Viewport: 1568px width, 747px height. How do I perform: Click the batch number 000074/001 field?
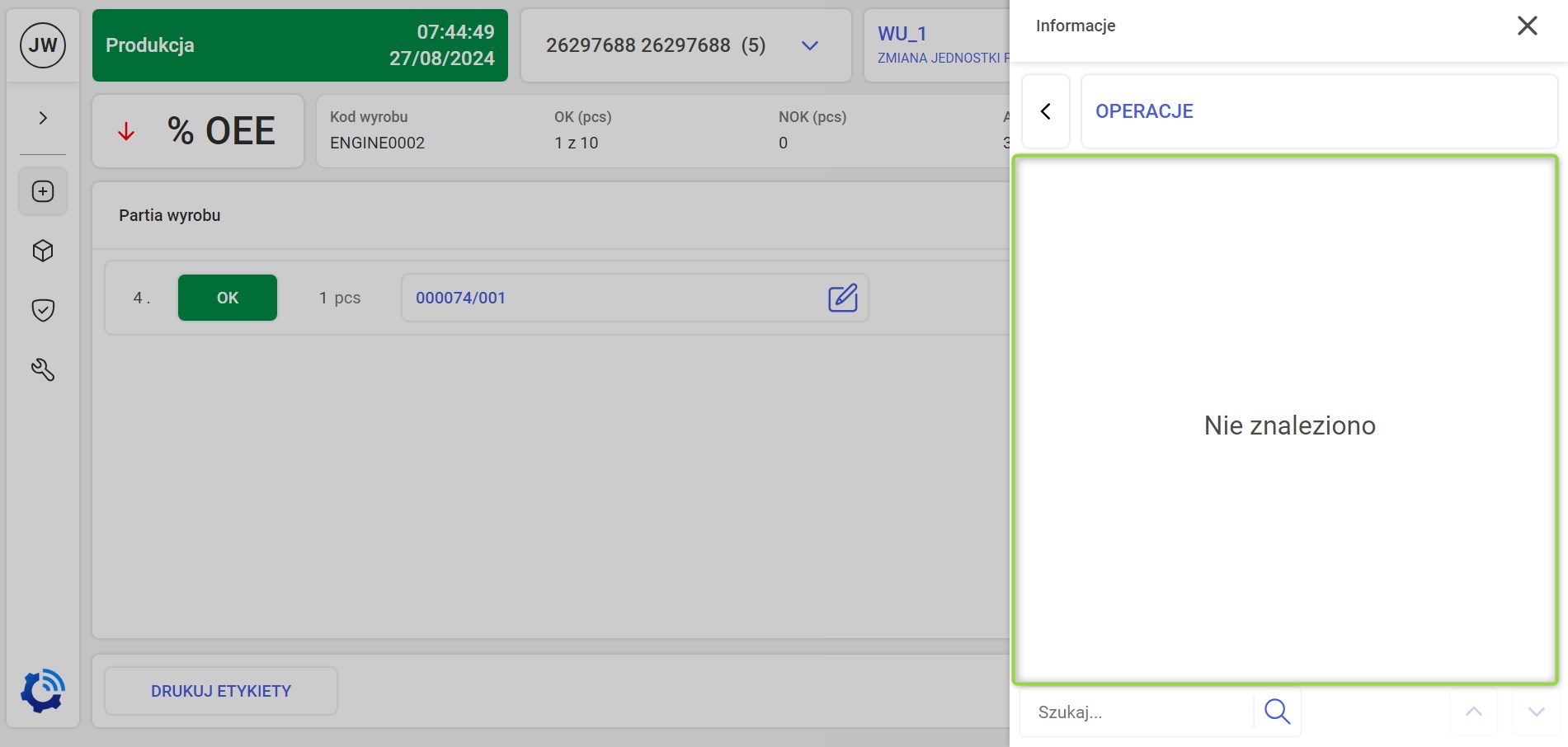coord(635,298)
